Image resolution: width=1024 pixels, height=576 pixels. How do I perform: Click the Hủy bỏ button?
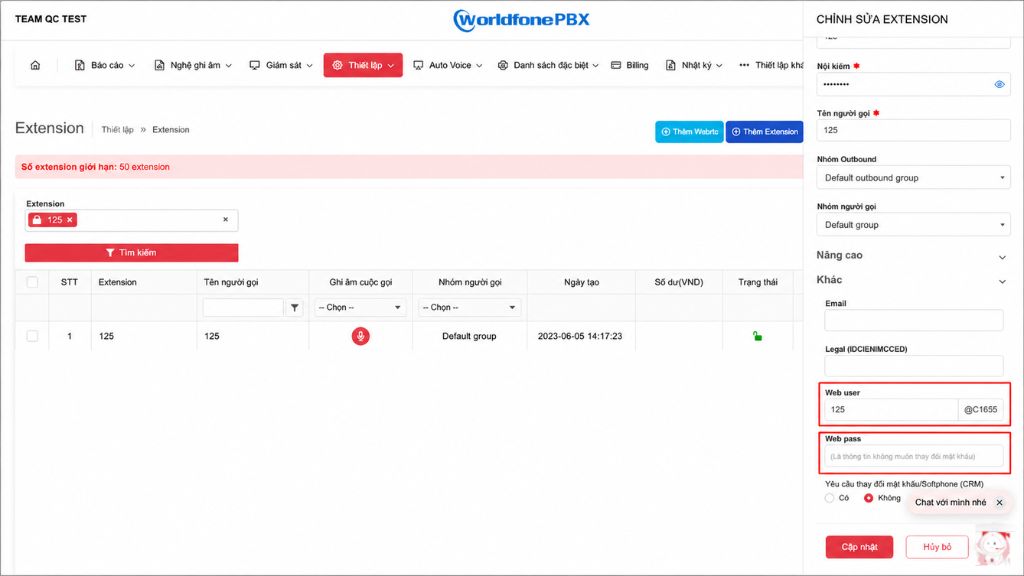(936, 547)
